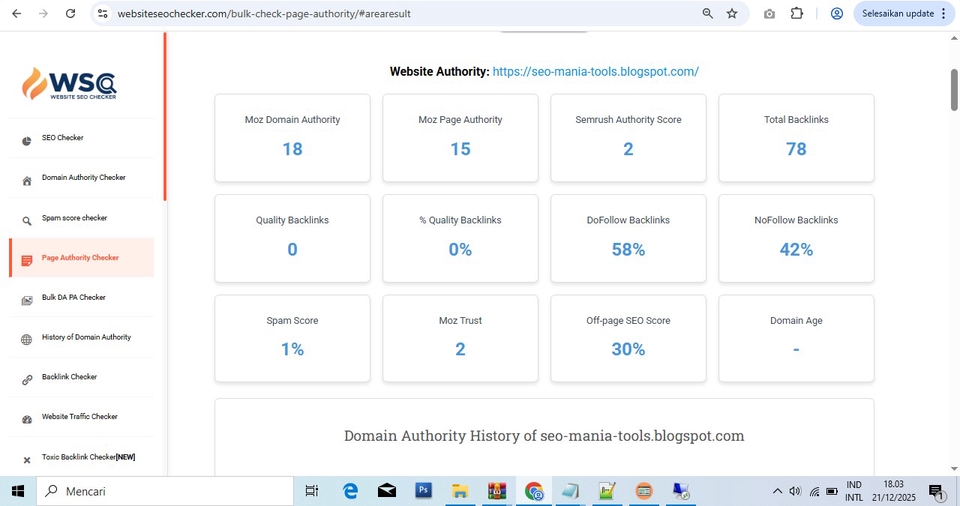Open the seo-mania-tools.blogspot.com link
960x506 pixels.
(x=595, y=72)
